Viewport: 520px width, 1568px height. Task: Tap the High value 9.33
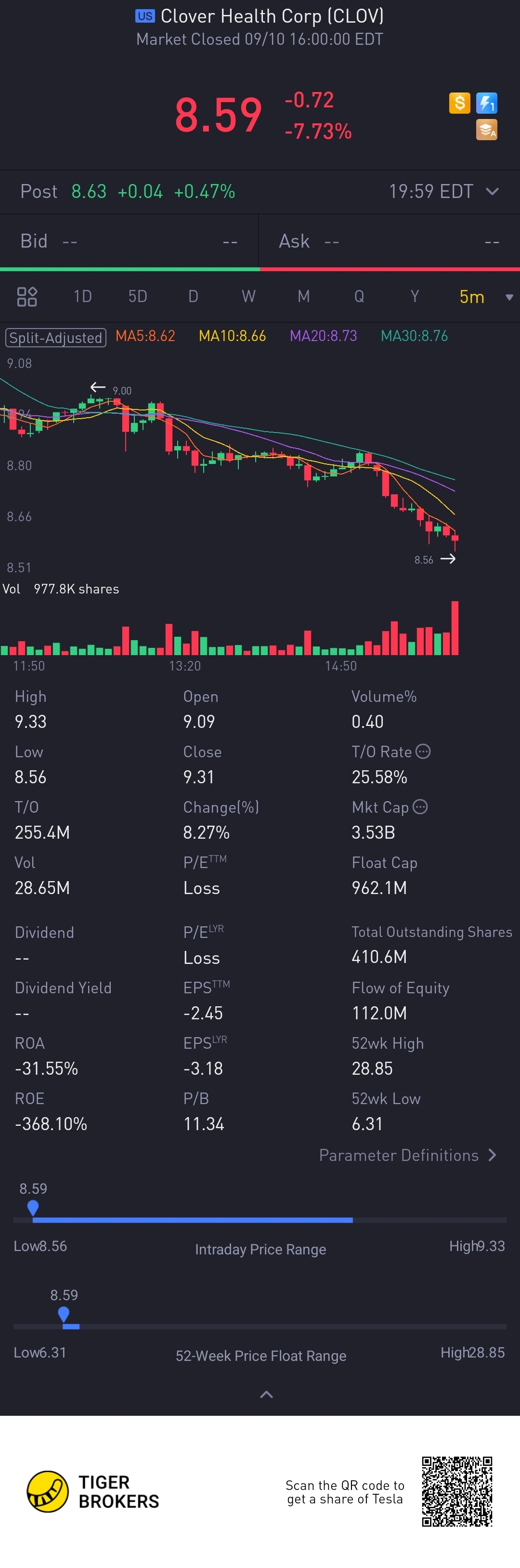click(30, 721)
